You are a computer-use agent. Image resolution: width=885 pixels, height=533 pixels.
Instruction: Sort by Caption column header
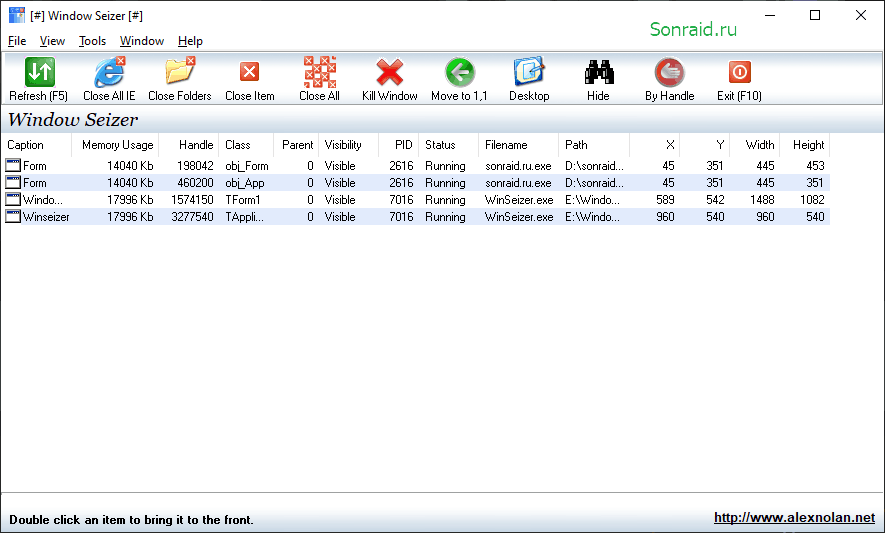click(37, 145)
